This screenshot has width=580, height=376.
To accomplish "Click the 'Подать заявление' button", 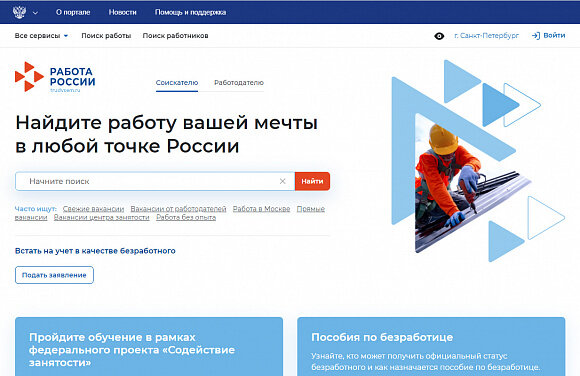I will pyautogui.click(x=54, y=275).
